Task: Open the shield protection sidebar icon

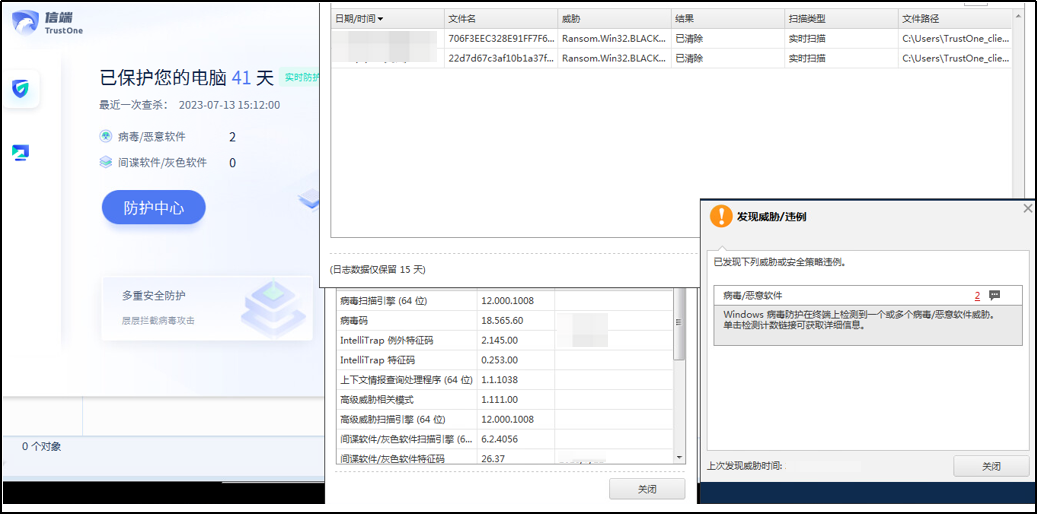Action: (x=20, y=90)
